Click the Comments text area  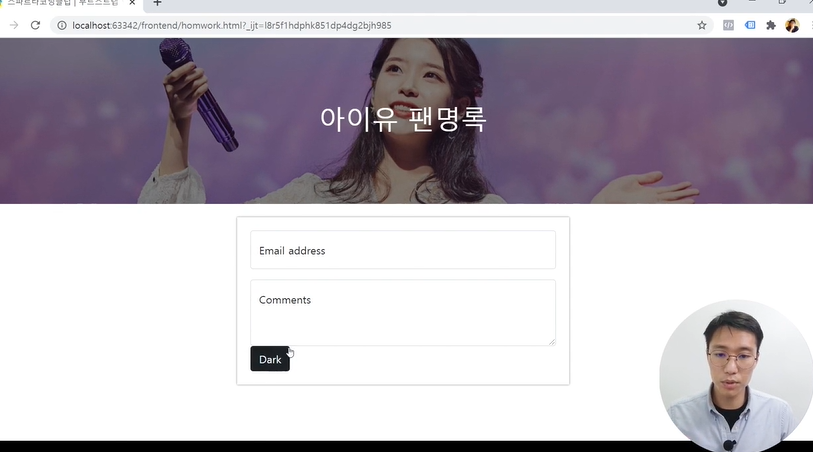(x=403, y=313)
